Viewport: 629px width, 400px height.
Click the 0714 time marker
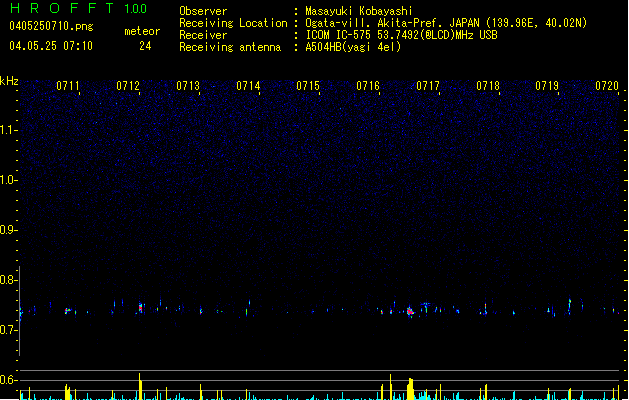click(248, 86)
